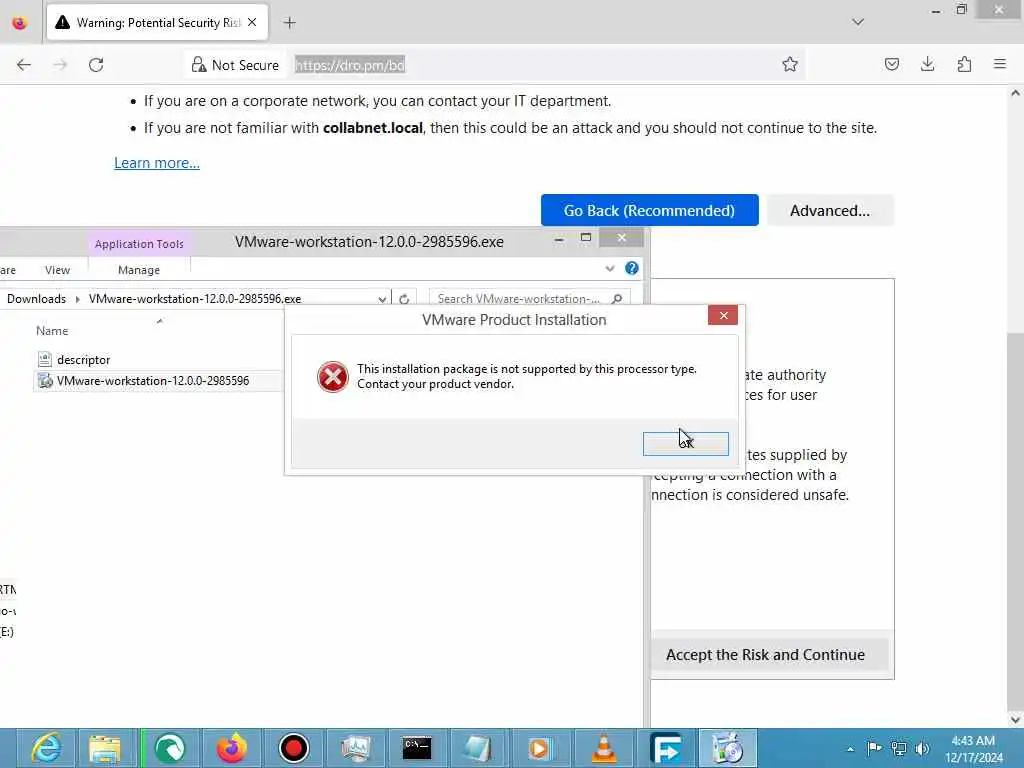Click Accept the Risk and Continue
This screenshot has height=768, width=1024.
click(765, 654)
